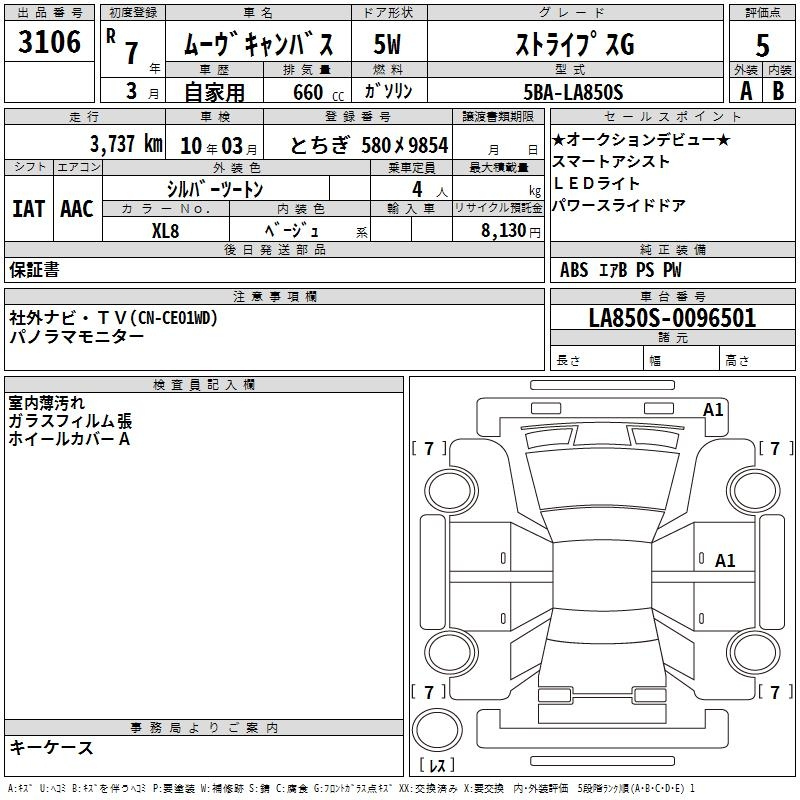Click chassis number LA850S-0096501

672,318
